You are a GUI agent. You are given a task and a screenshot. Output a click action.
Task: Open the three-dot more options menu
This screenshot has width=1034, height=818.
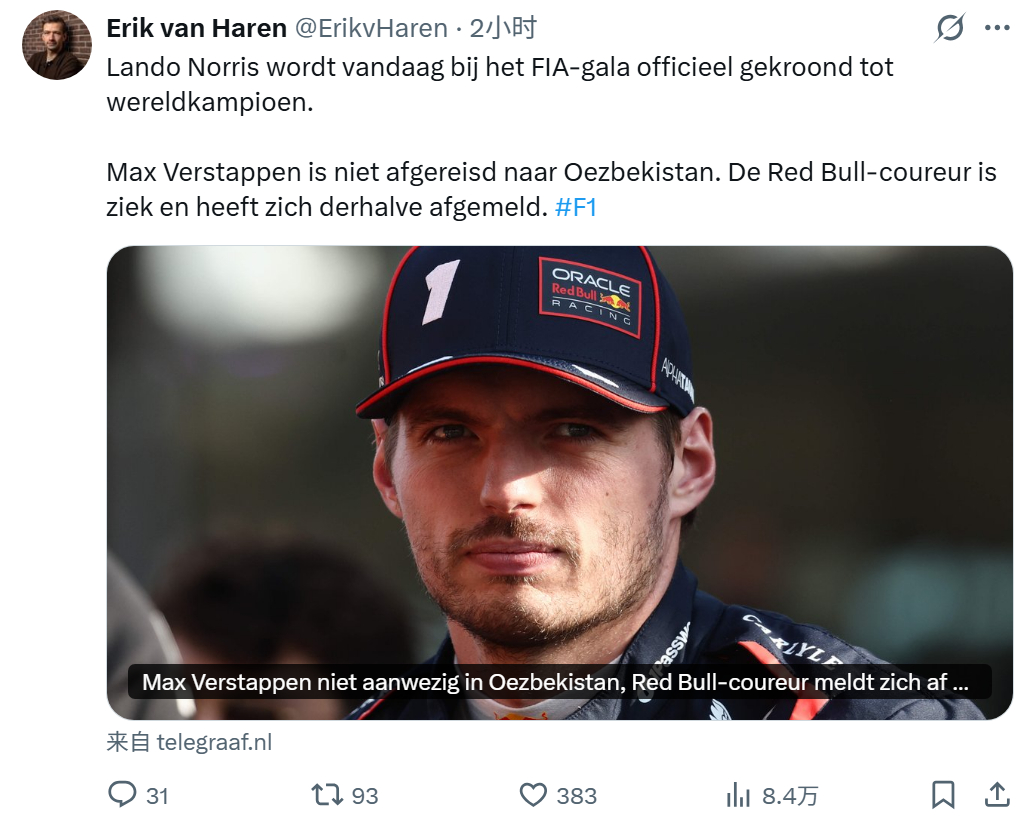(x=997, y=28)
